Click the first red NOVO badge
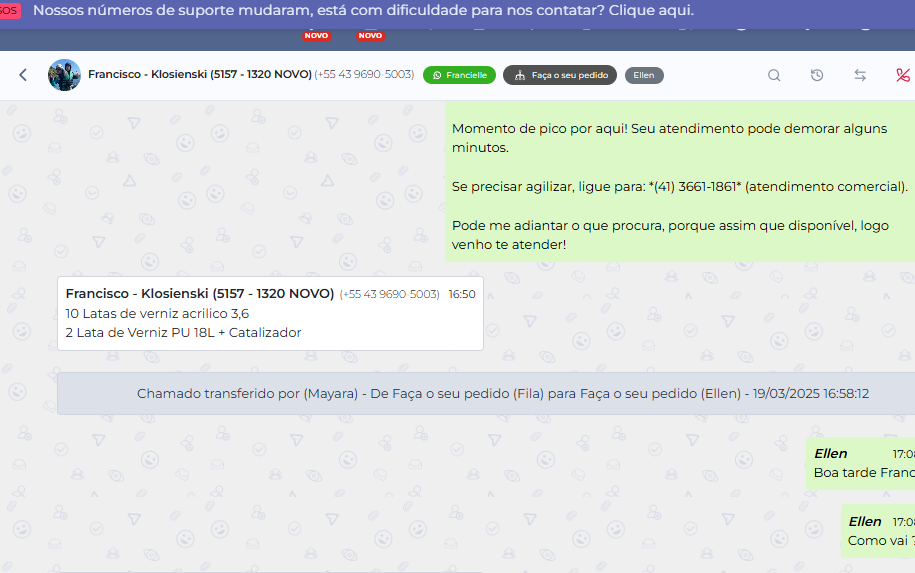915x573 pixels. 316,36
